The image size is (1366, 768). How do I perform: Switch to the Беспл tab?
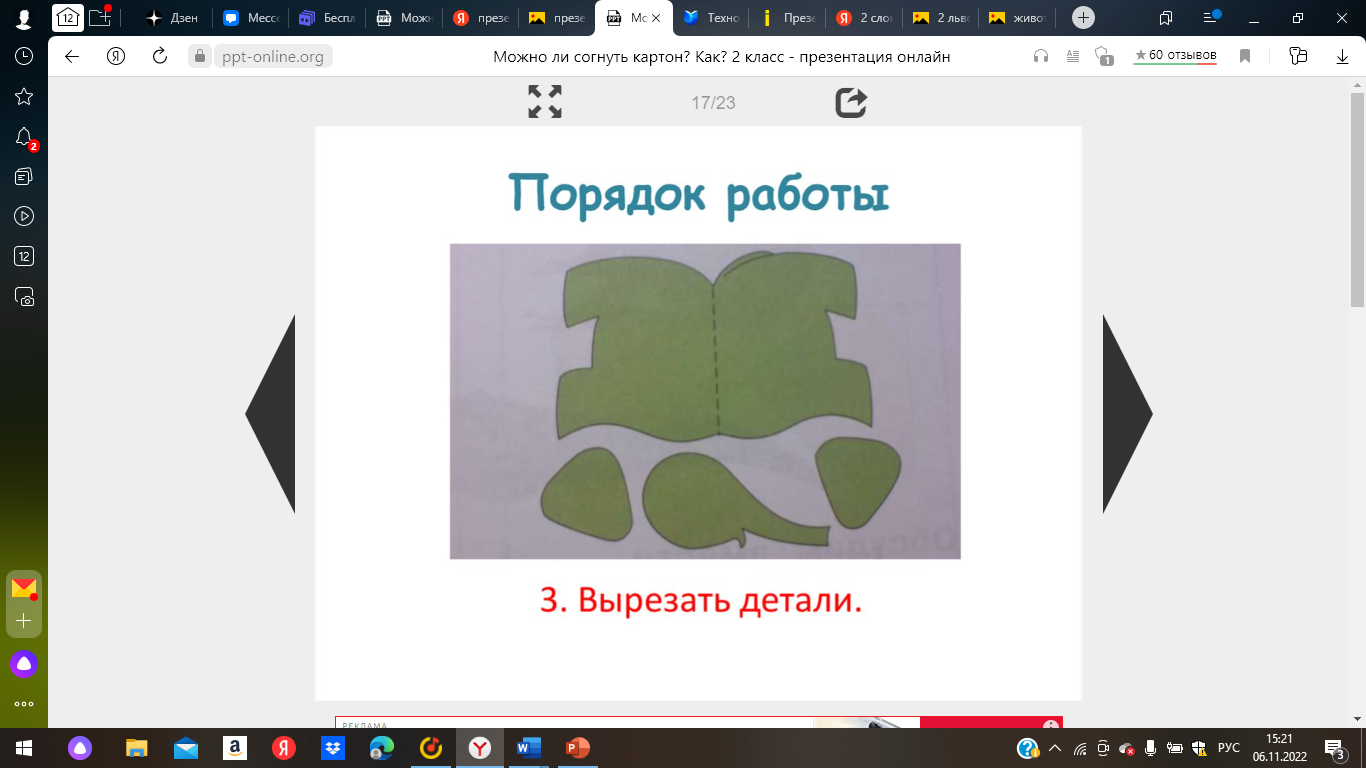coord(327,18)
